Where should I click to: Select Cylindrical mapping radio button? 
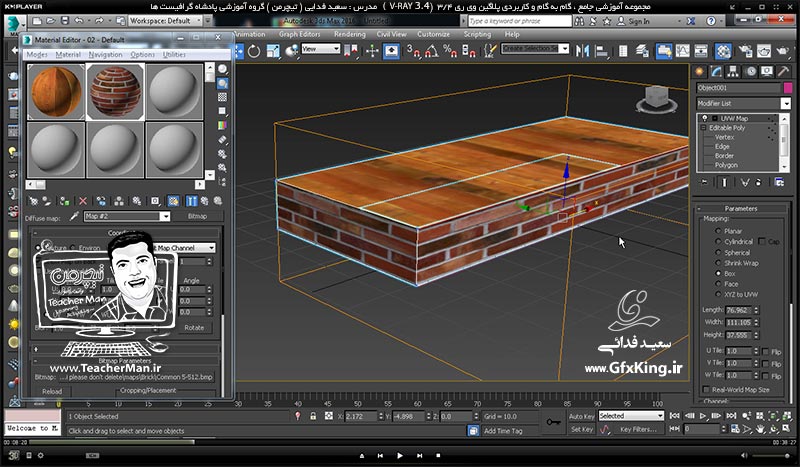(718, 241)
